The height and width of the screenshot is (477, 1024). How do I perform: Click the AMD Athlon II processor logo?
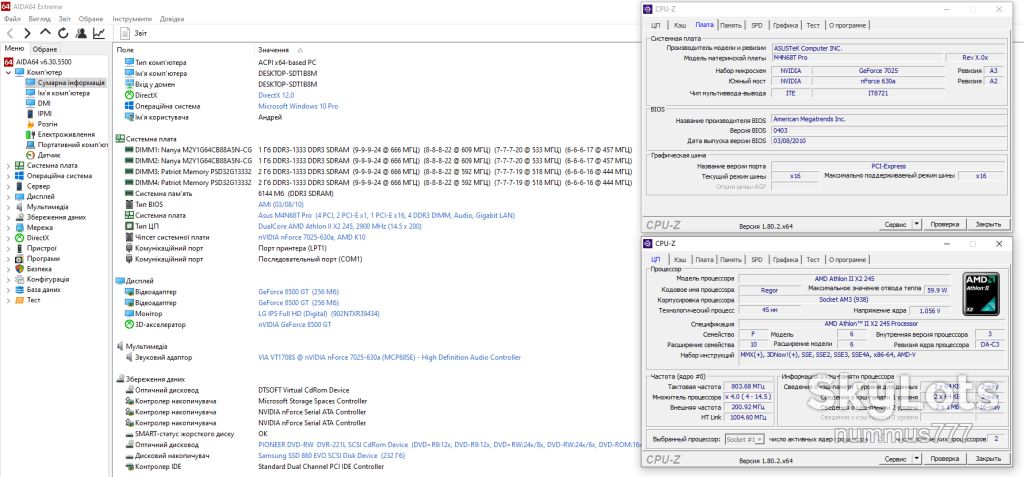(x=980, y=293)
